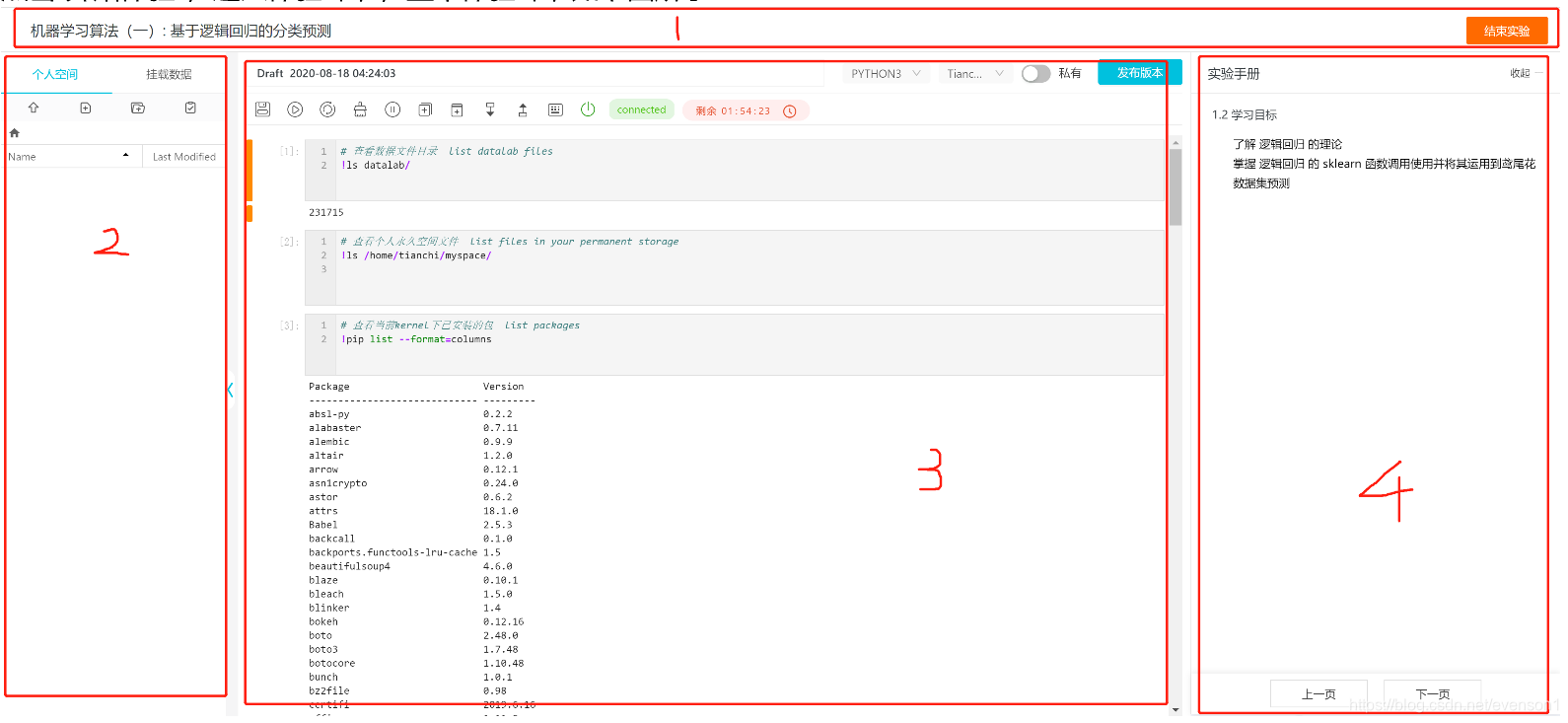The height and width of the screenshot is (723, 1568).
Task: Click output text 231715
Action: (x=325, y=212)
